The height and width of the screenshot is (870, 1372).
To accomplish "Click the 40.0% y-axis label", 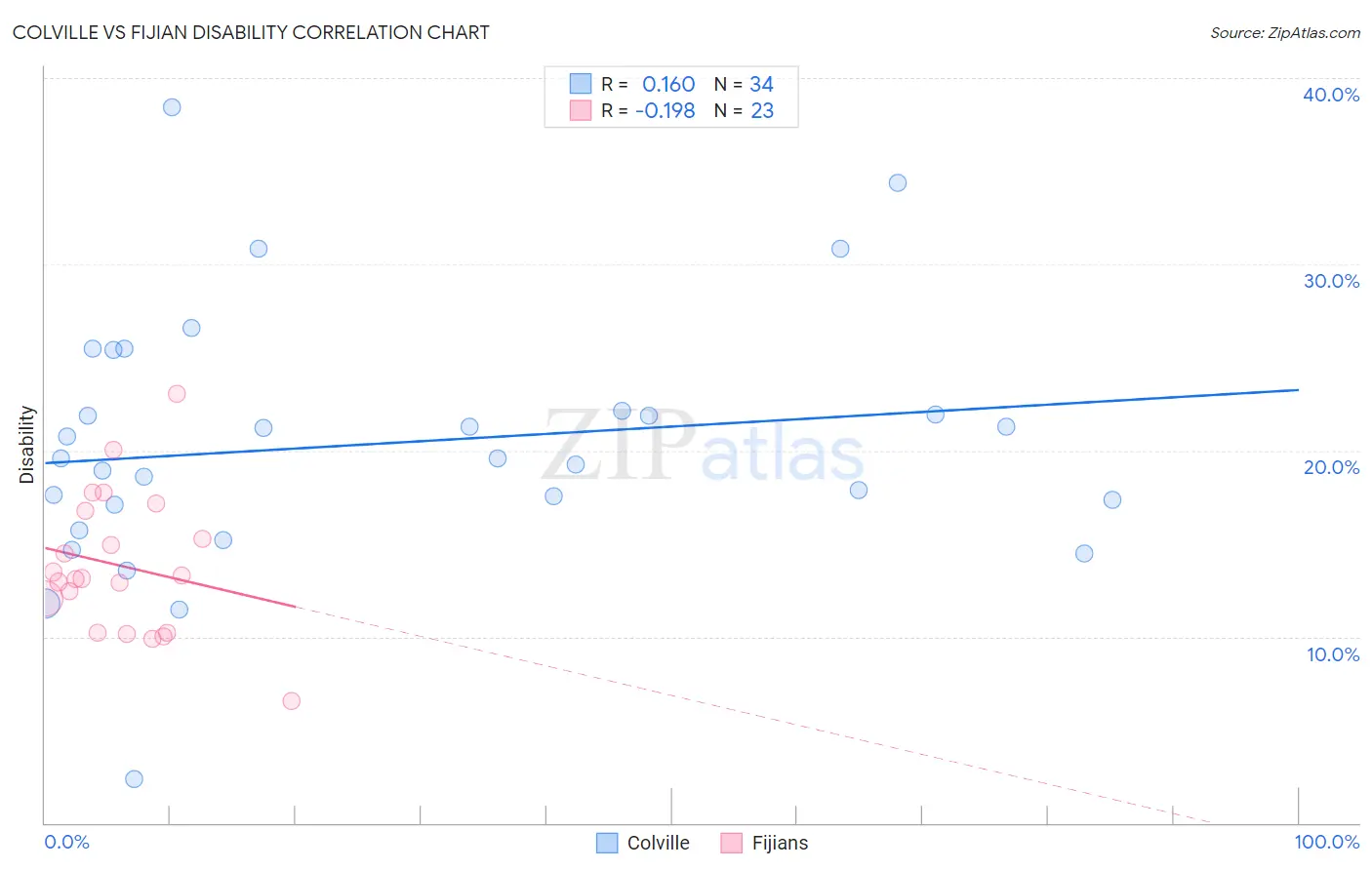I will click(1331, 95).
